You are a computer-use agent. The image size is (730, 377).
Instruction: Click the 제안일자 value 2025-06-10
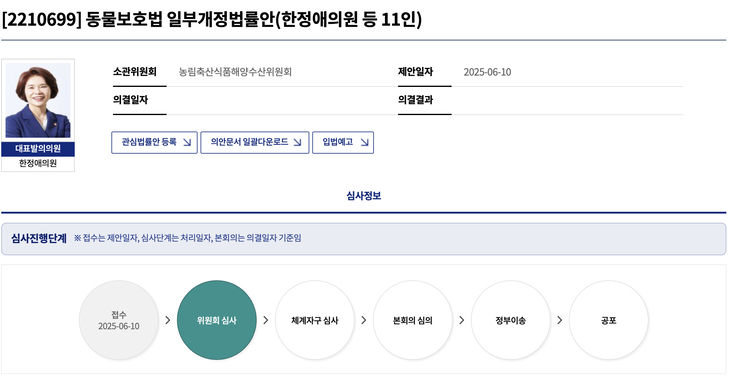[487, 72]
